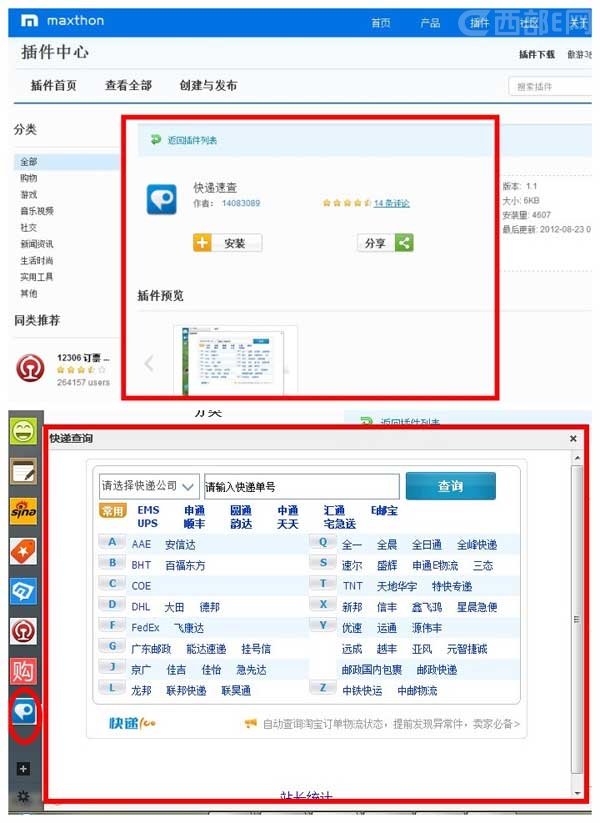Select the 生活时尚 category
The image size is (600, 823).
click(x=37, y=260)
